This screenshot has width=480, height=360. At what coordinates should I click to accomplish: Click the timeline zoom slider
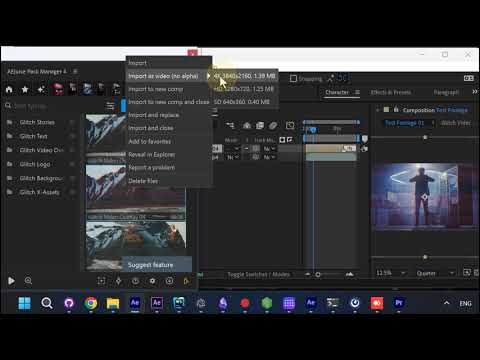tap(328, 274)
